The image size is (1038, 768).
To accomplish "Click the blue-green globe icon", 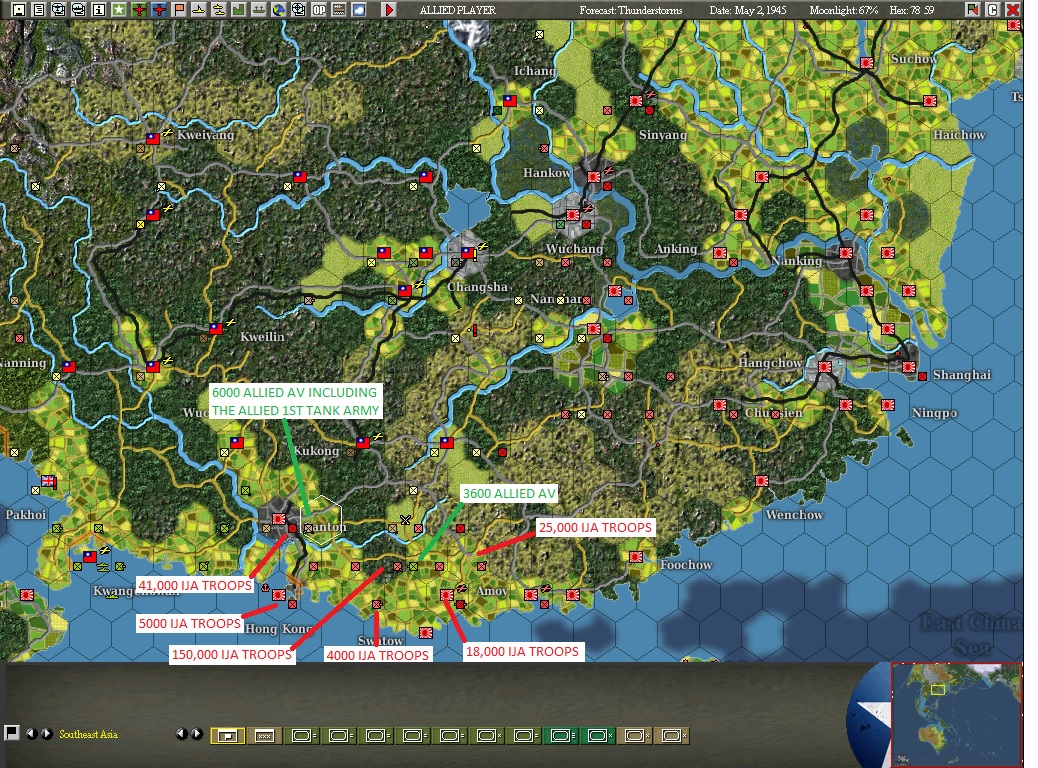I will (279, 9).
